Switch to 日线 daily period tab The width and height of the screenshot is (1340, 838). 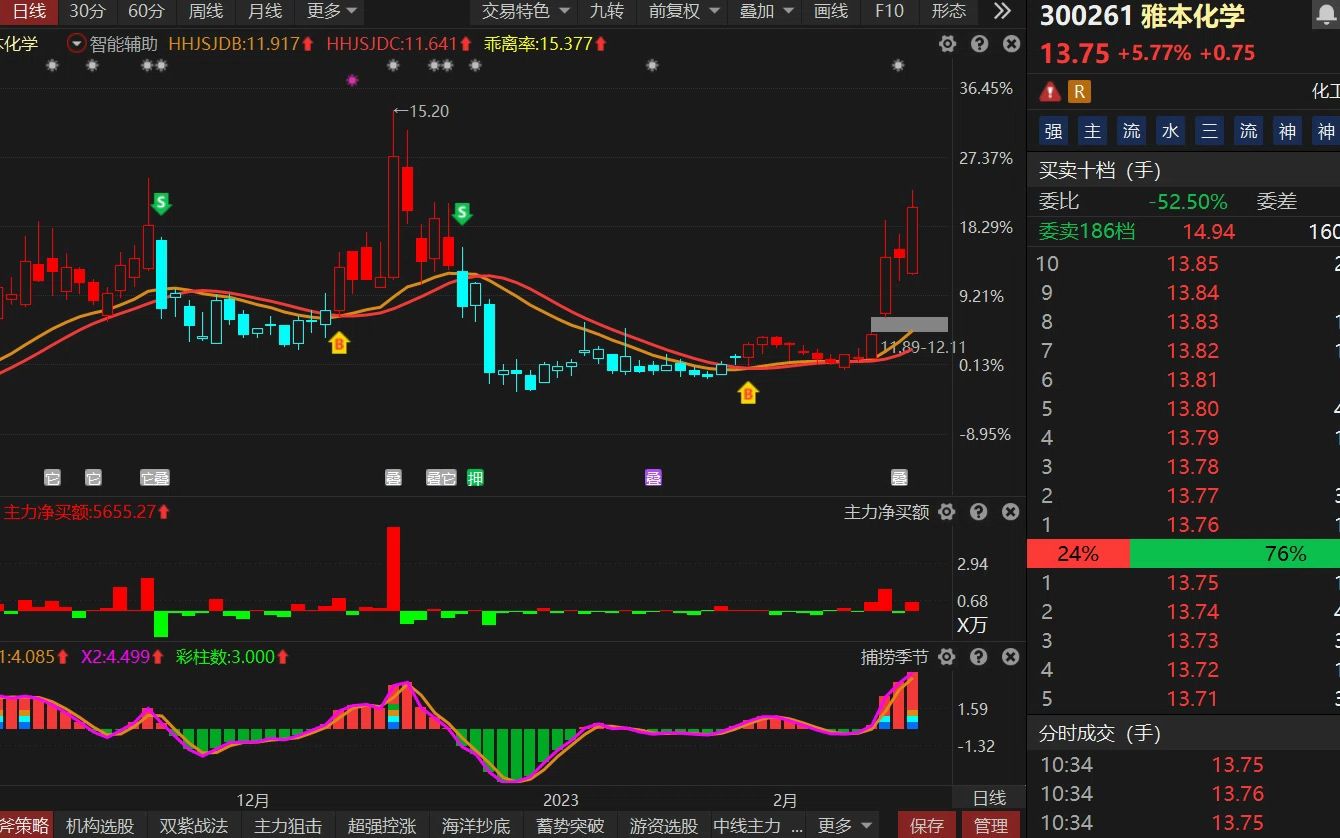29,11
